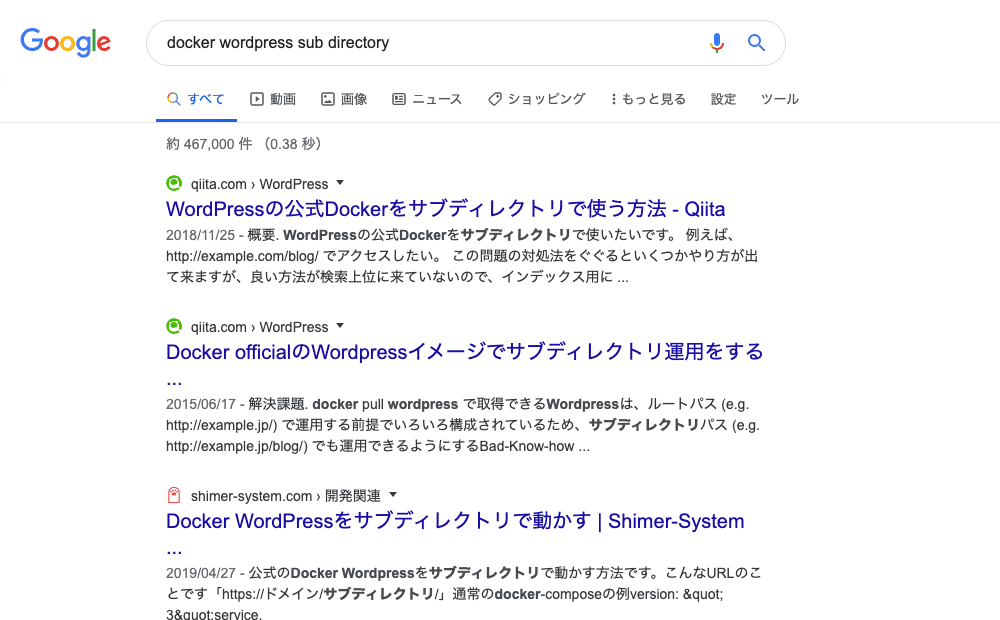Switch to the 画像 tab

(344, 99)
